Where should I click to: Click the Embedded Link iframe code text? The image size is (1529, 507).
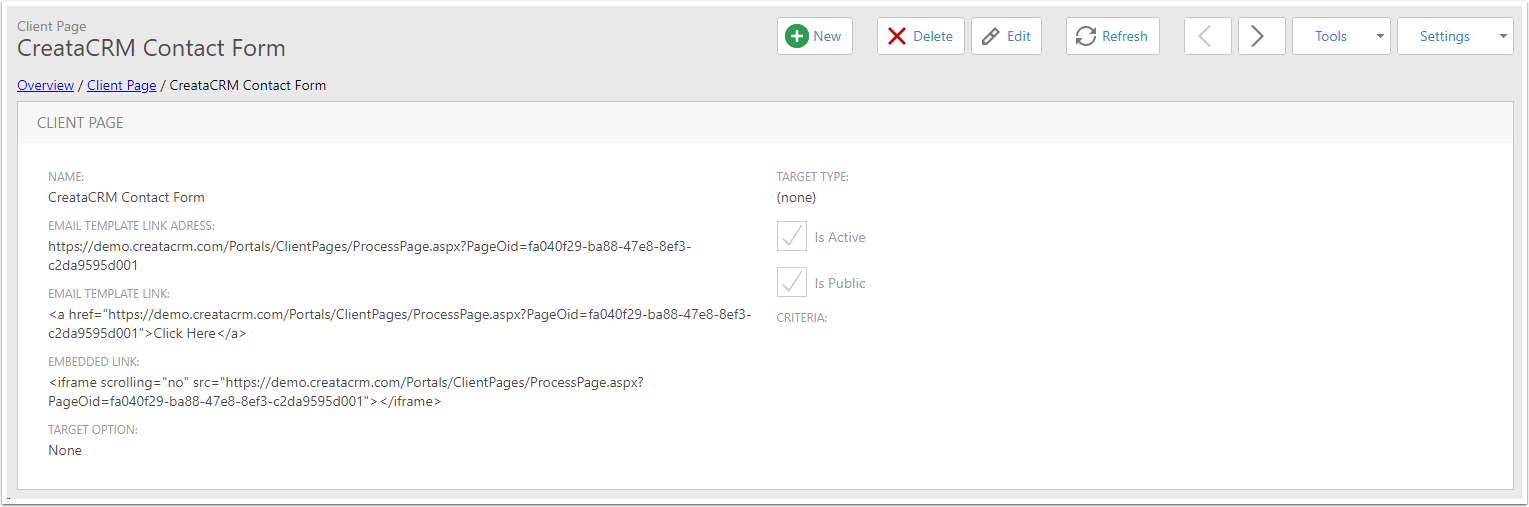(346, 392)
